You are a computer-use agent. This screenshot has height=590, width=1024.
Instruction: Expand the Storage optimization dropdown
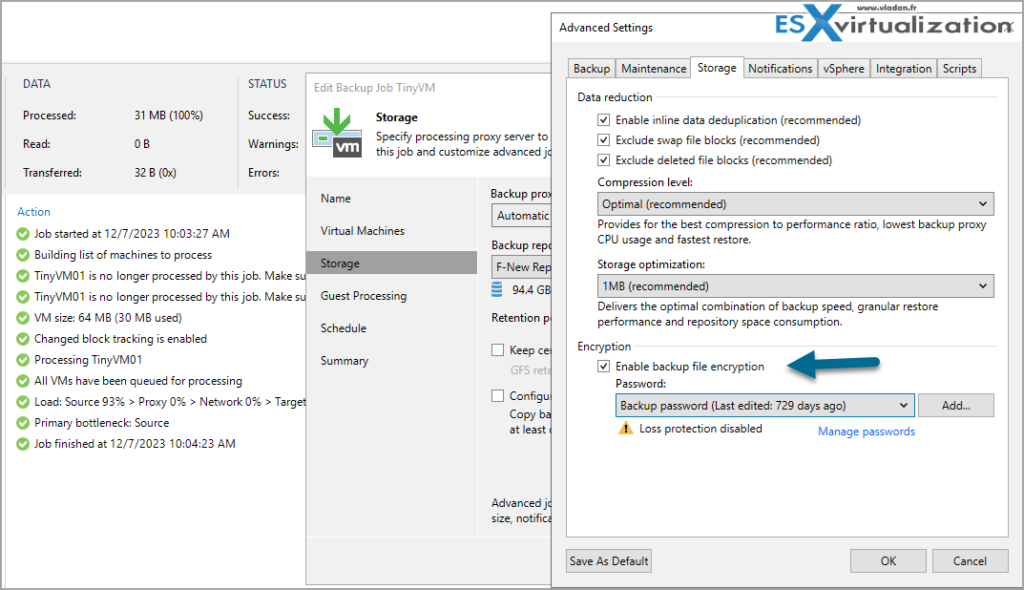coord(985,285)
